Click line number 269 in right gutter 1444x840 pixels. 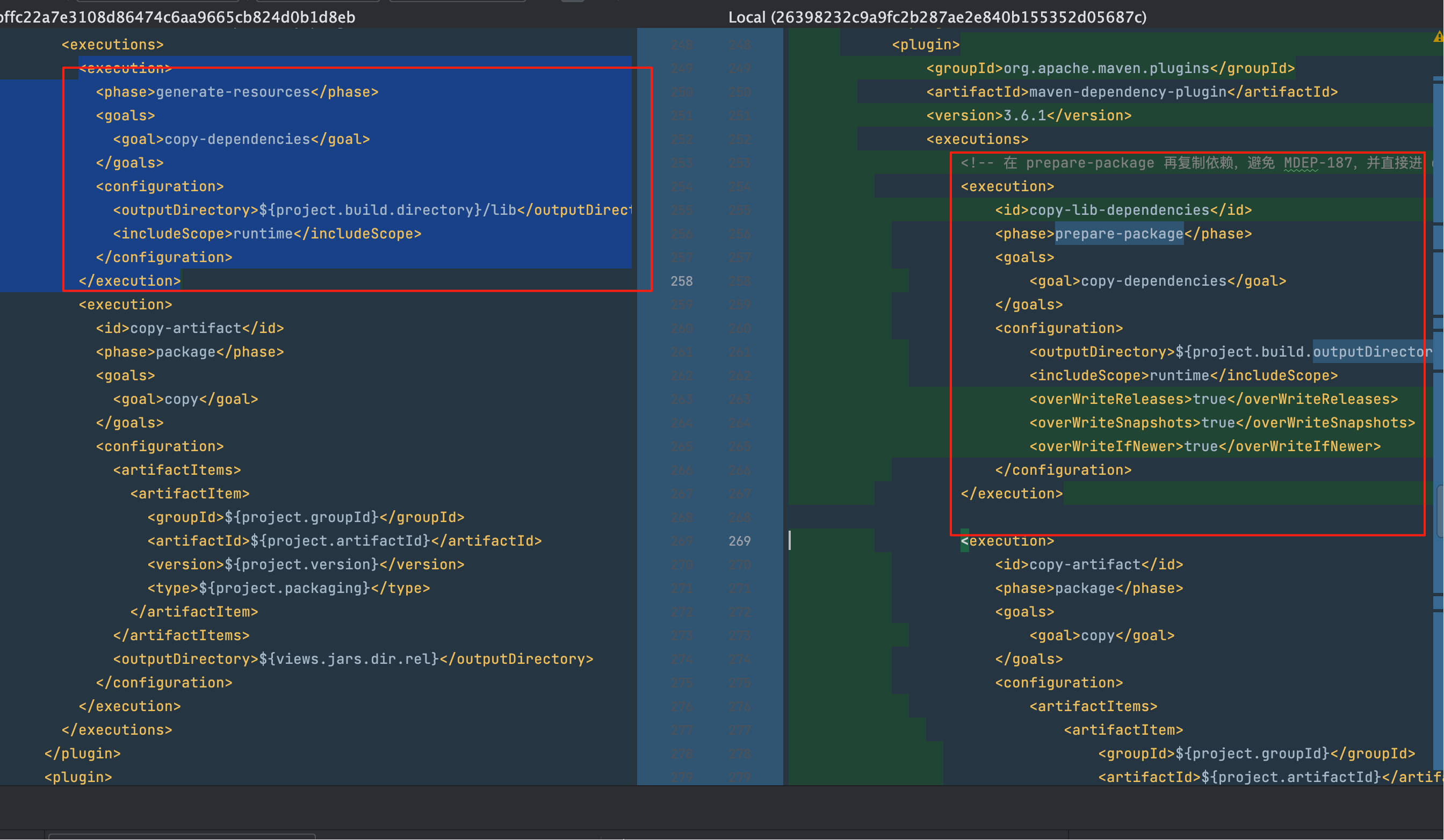point(739,541)
